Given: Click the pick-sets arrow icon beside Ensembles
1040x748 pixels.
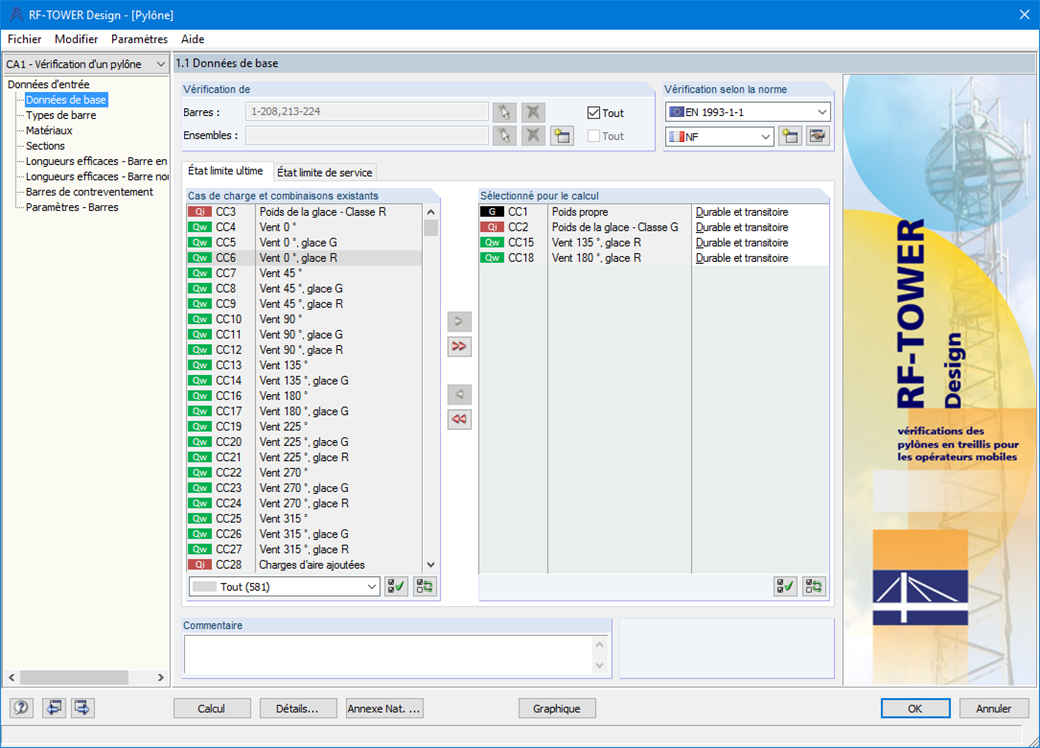Looking at the screenshot, I should tap(504, 136).
